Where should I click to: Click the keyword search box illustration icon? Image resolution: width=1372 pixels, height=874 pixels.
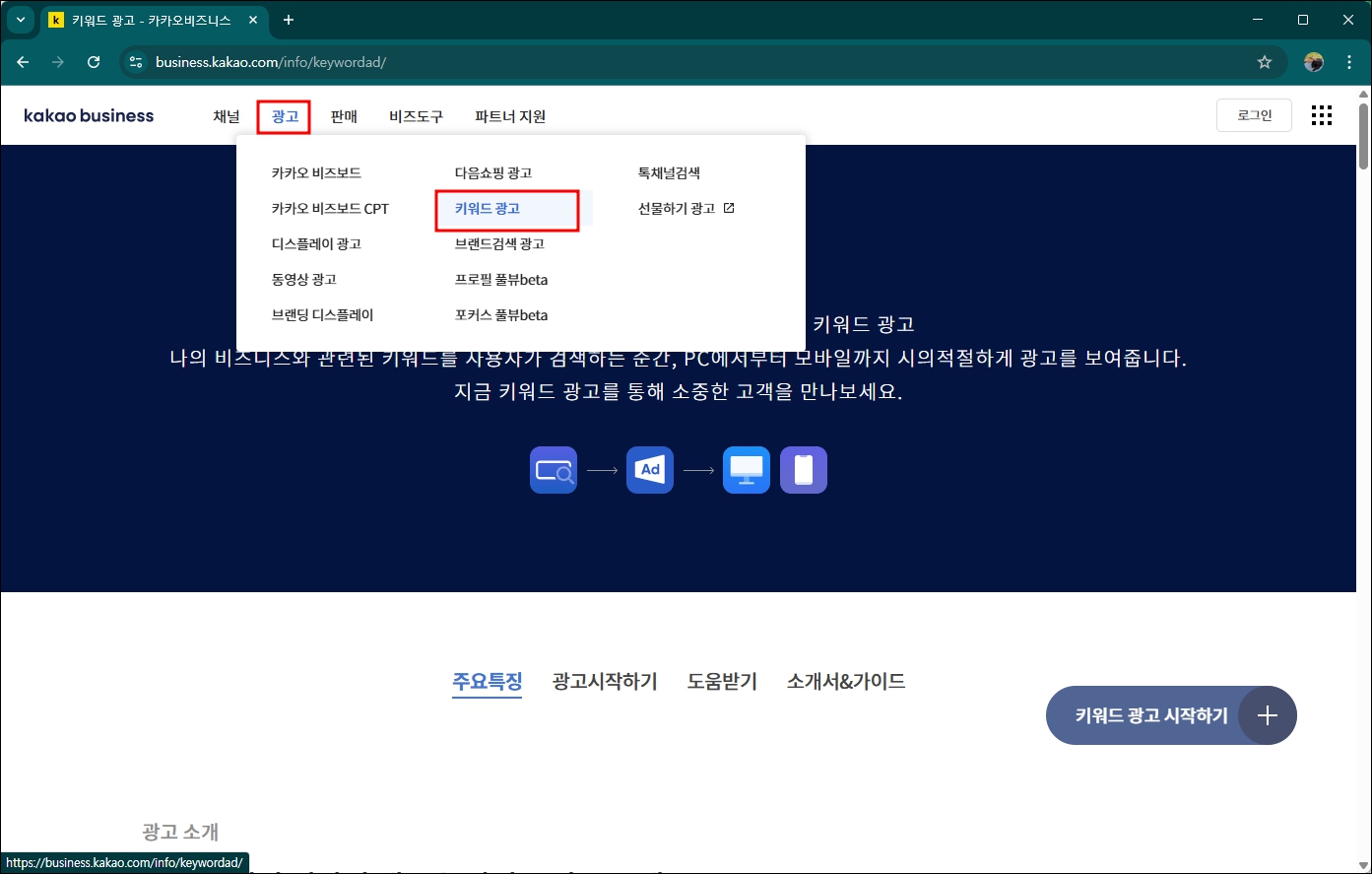553,469
